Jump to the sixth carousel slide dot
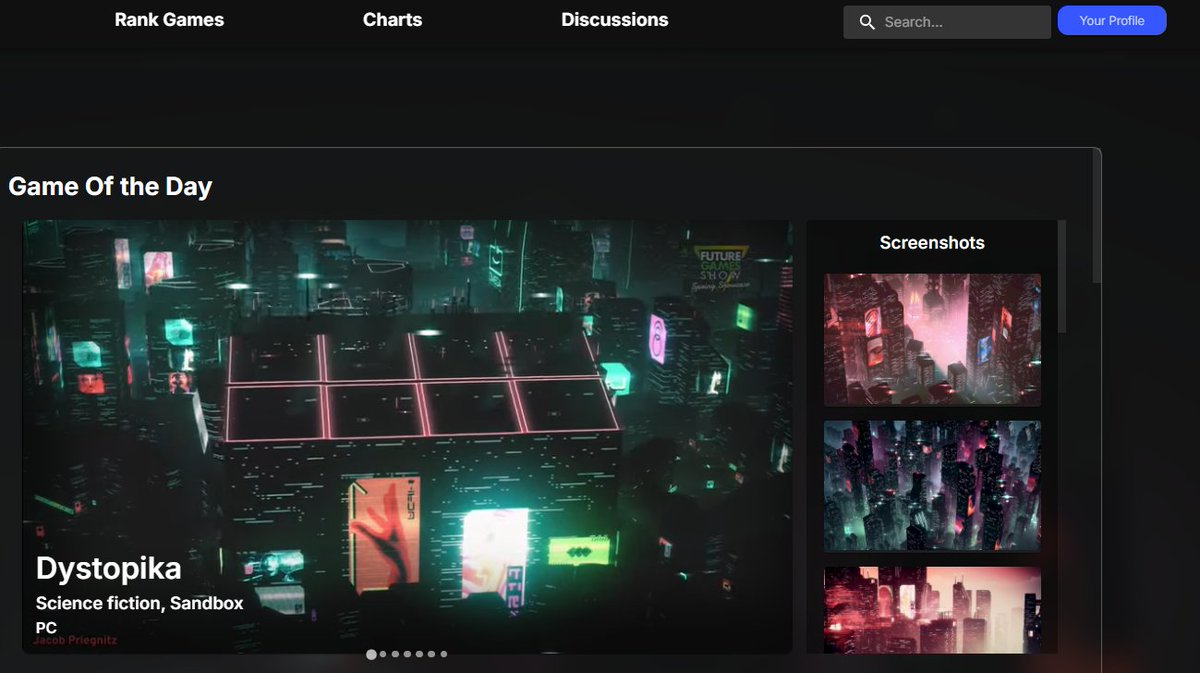This screenshot has height=673, width=1200. [x=431, y=654]
